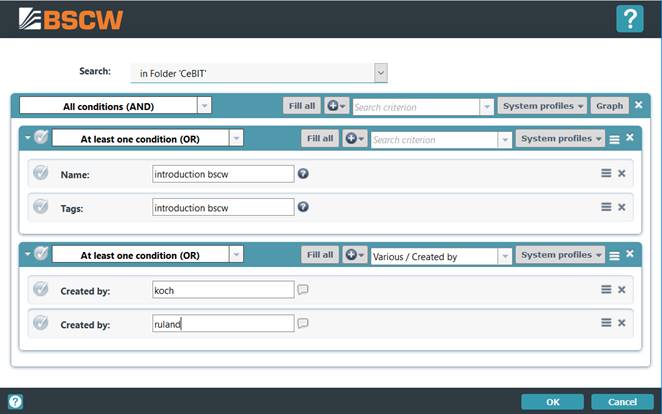Open row menu for Name condition
This screenshot has height=414, width=662.
(605, 173)
